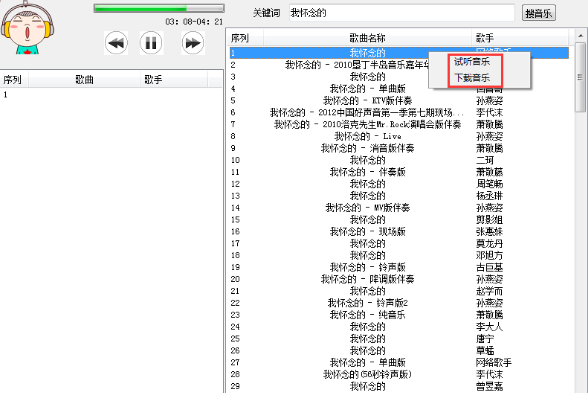Click 歌曲 header in left playlist
Screen dimensions: 588x393
84,80
